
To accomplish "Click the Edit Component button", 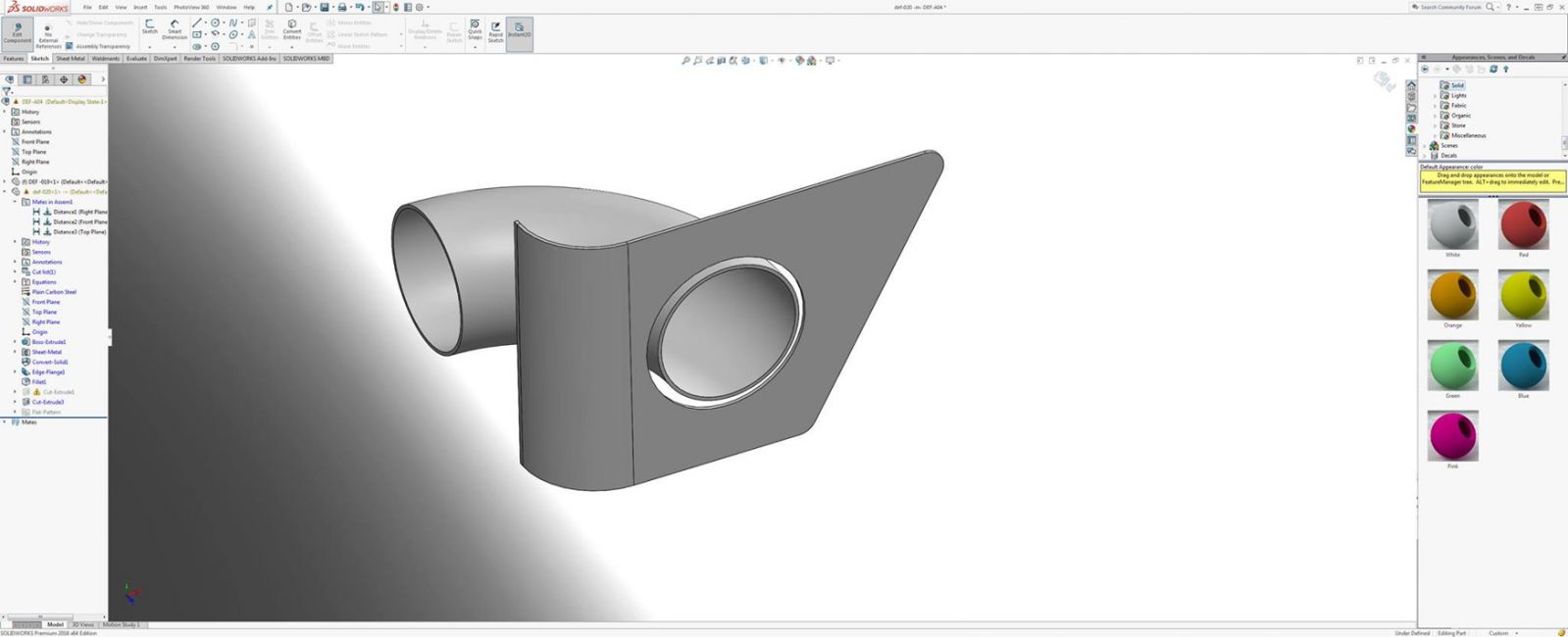I will tap(17, 33).
